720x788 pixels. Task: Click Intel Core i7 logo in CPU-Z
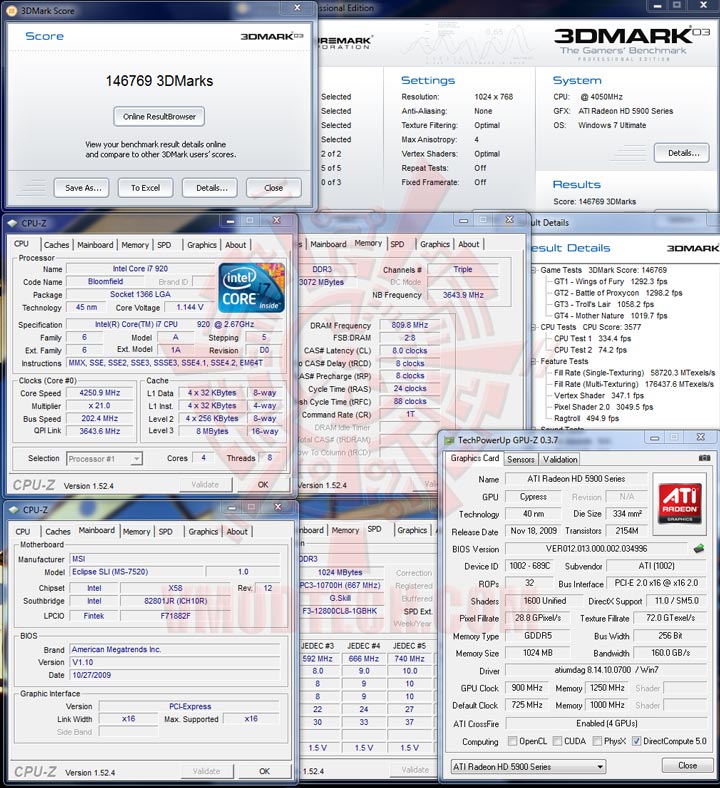point(251,288)
